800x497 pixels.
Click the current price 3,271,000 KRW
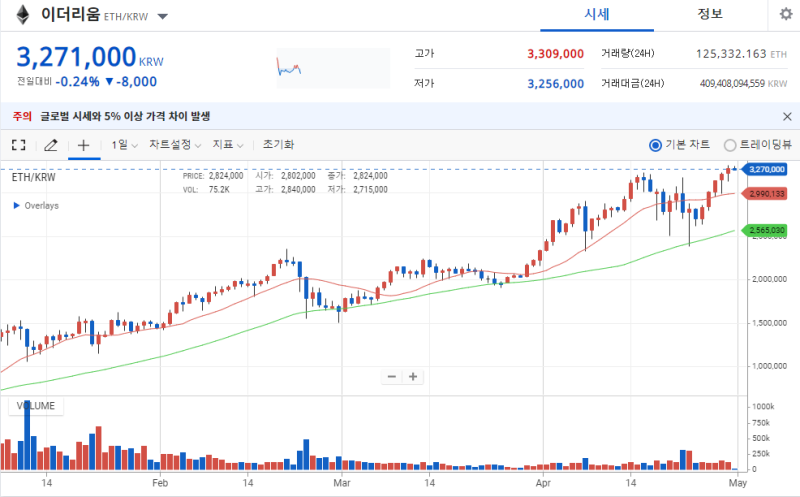point(90,57)
